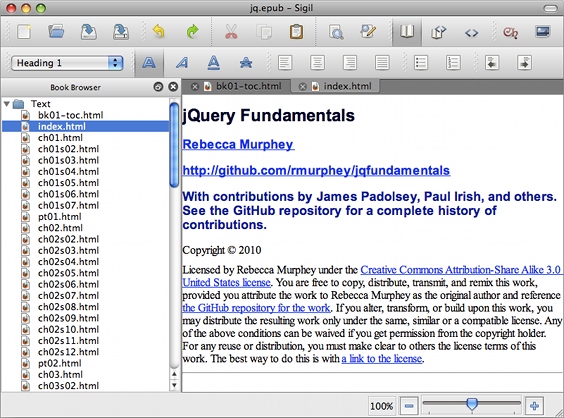Image resolution: width=564 pixels, height=418 pixels.
Task: Toggle italic formatting button
Action: [x=182, y=63]
